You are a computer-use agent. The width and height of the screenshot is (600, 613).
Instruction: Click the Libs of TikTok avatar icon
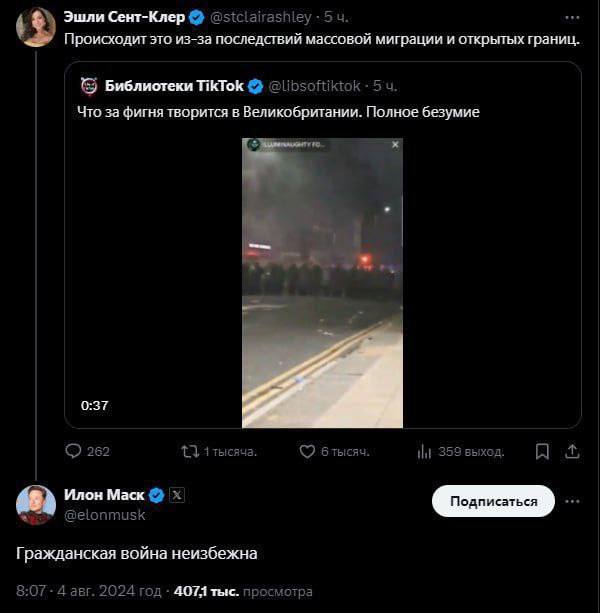coord(89,86)
